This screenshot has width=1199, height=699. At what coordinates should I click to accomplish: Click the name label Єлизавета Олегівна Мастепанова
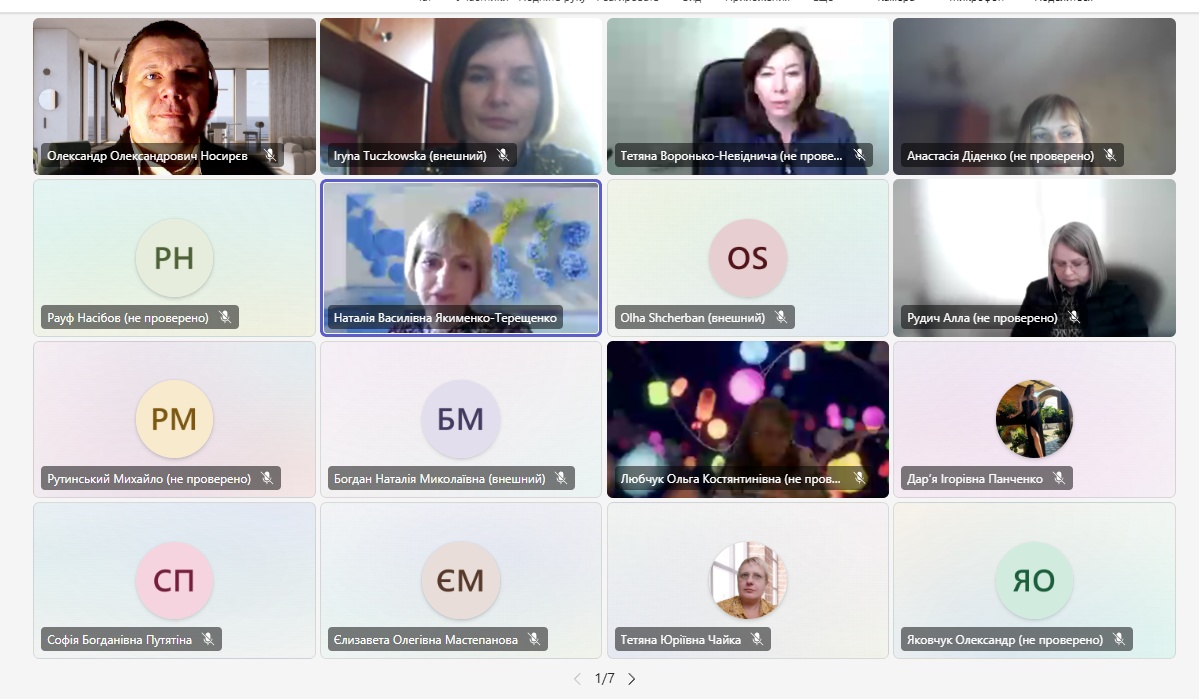point(426,639)
